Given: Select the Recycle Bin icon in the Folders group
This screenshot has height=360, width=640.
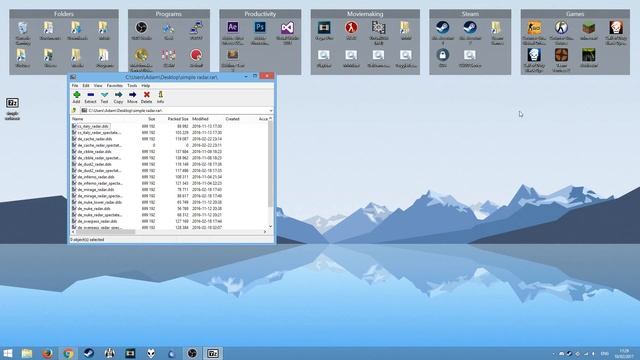Looking at the screenshot, I should (23, 33).
